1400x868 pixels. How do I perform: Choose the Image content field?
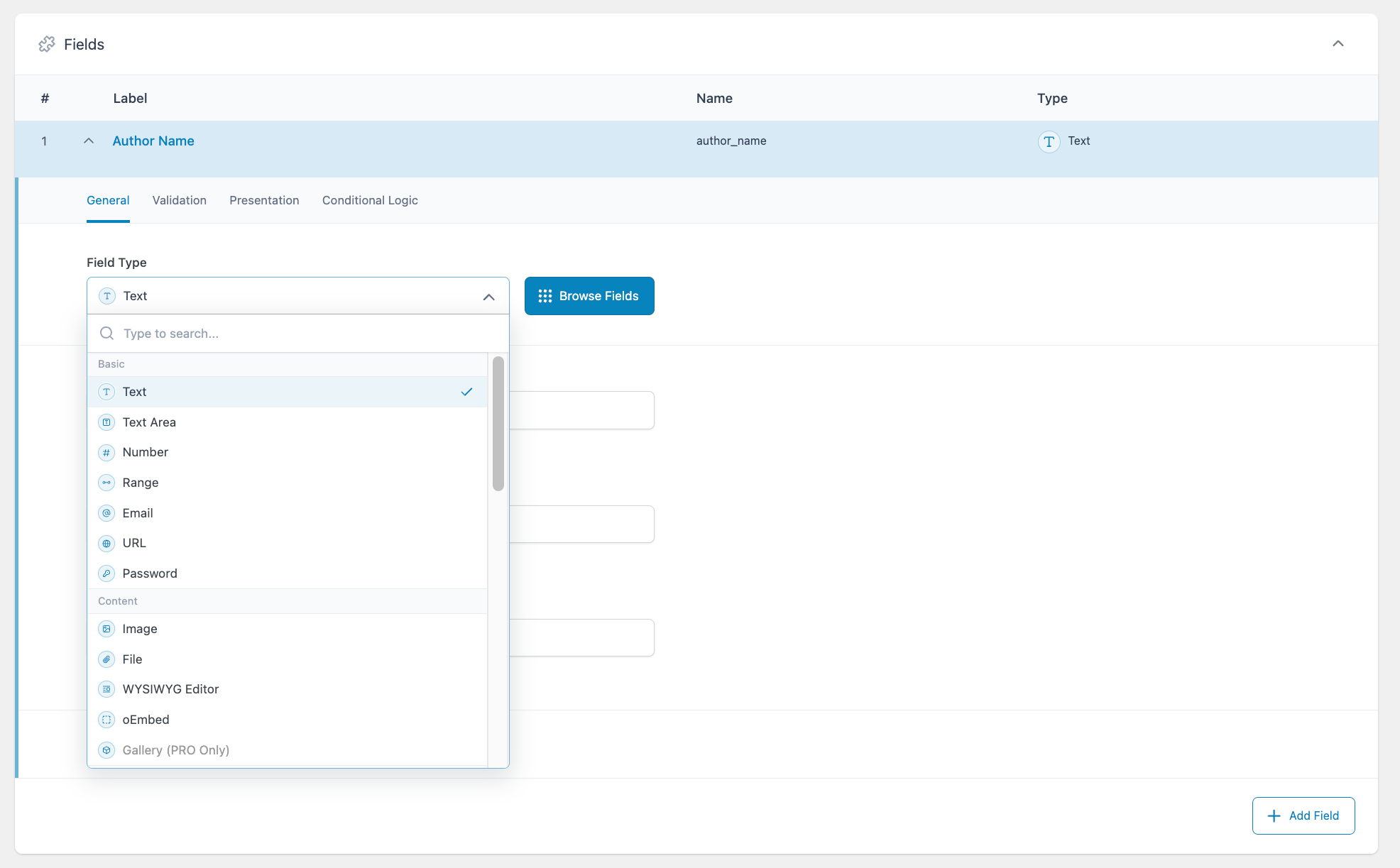[139, 628]
